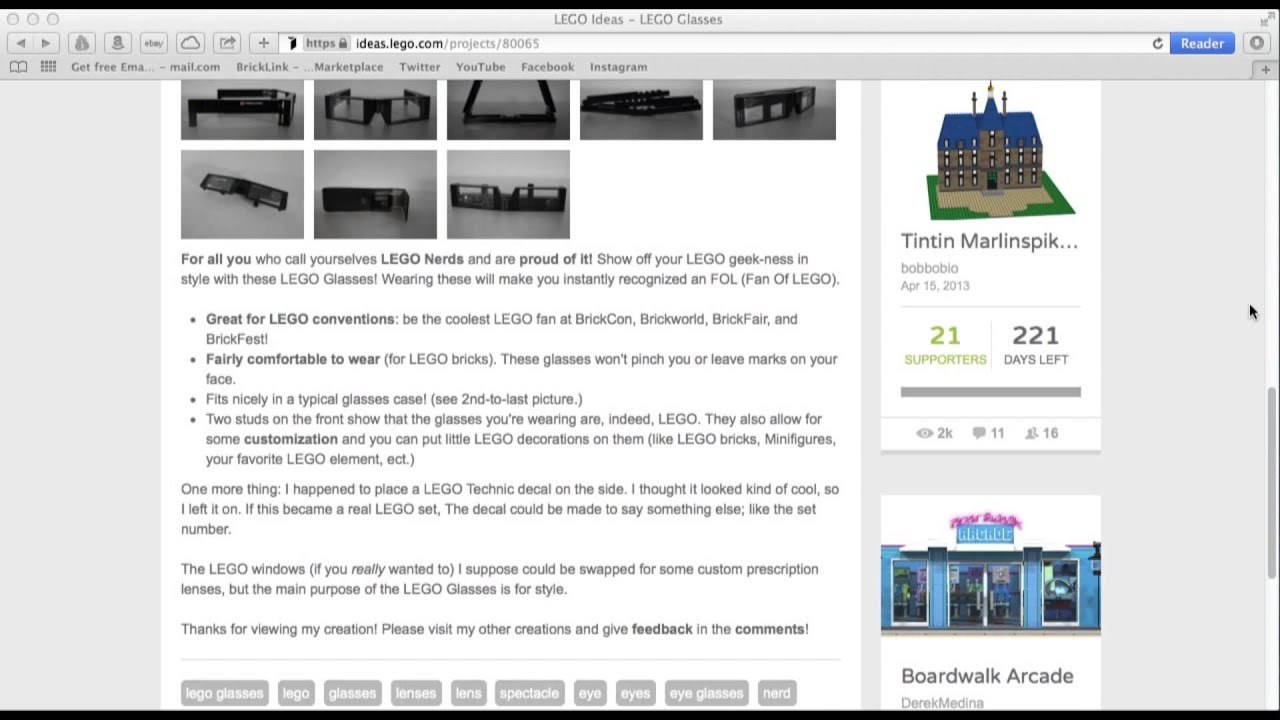Open the toolbar shortcut left of Amazon
This screenshot has width=1280, height=720.
82,43
